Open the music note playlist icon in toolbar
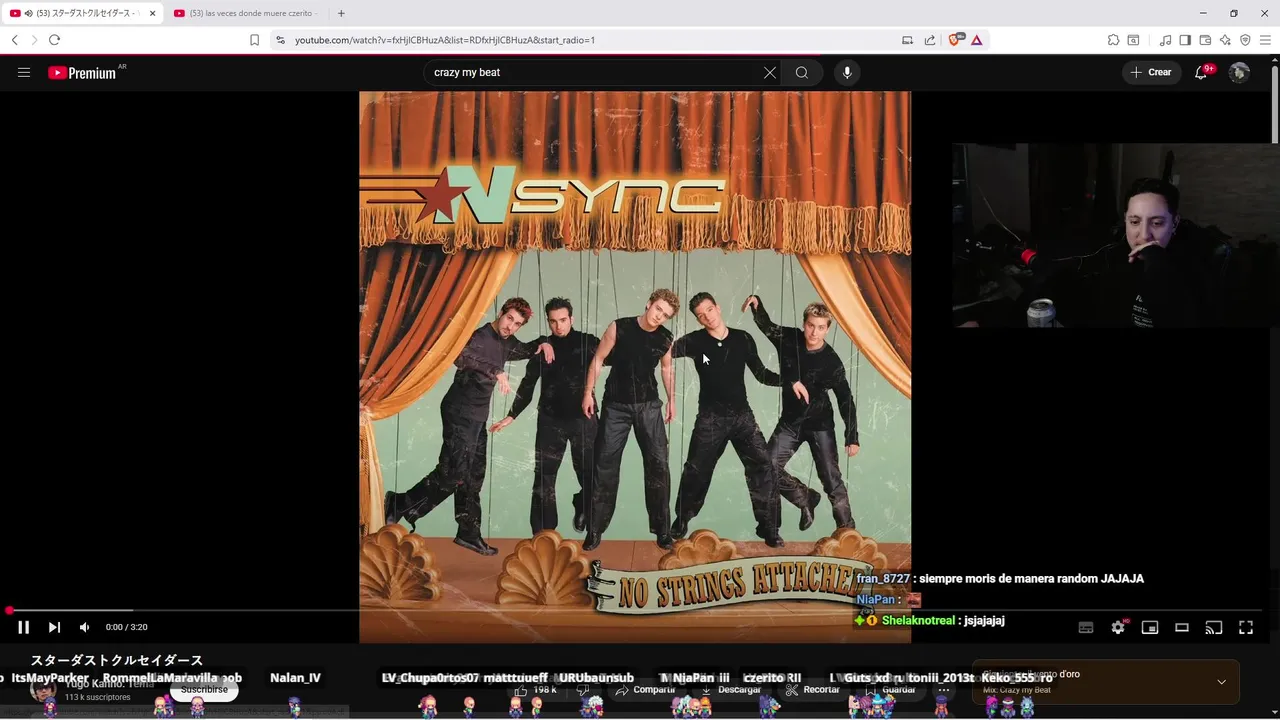Viewport: 1280px width, 720px height. pyautogui.click(x=1165, y=40)
